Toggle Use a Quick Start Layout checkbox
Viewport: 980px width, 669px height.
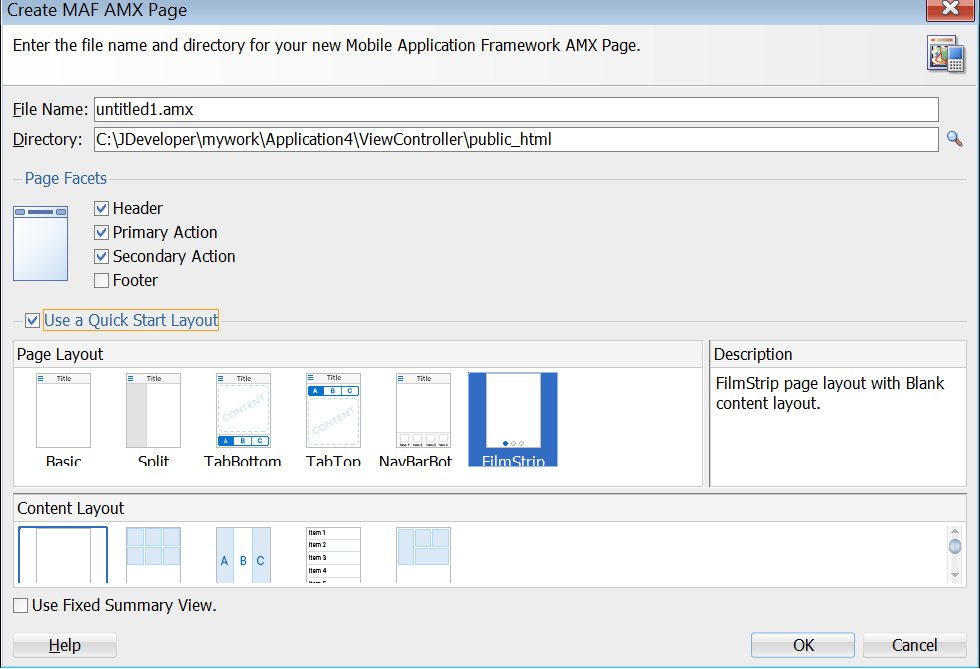(x=32, y=321)
